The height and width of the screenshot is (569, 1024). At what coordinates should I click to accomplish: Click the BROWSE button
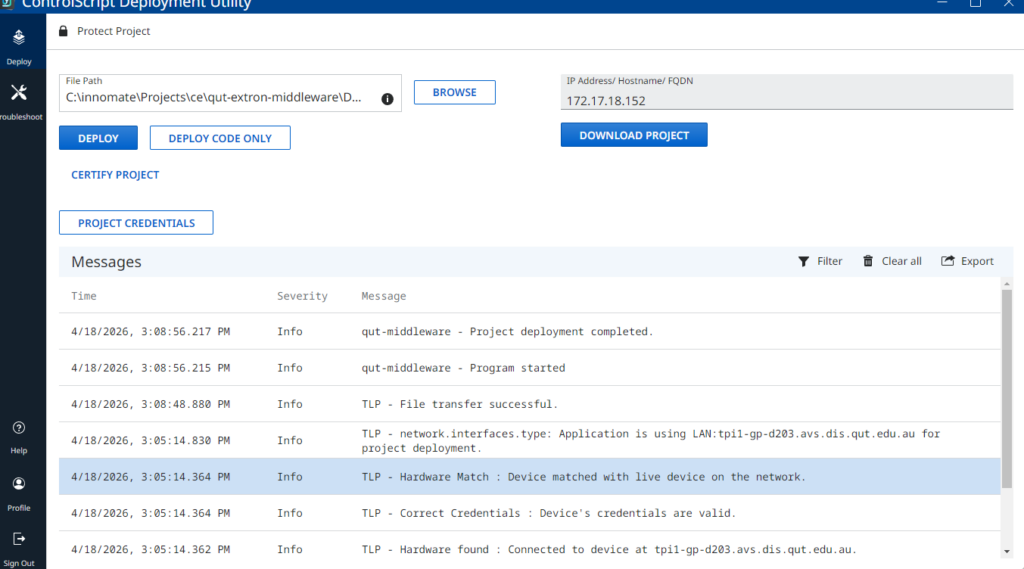pyautogui.click(x=454, y=92)
